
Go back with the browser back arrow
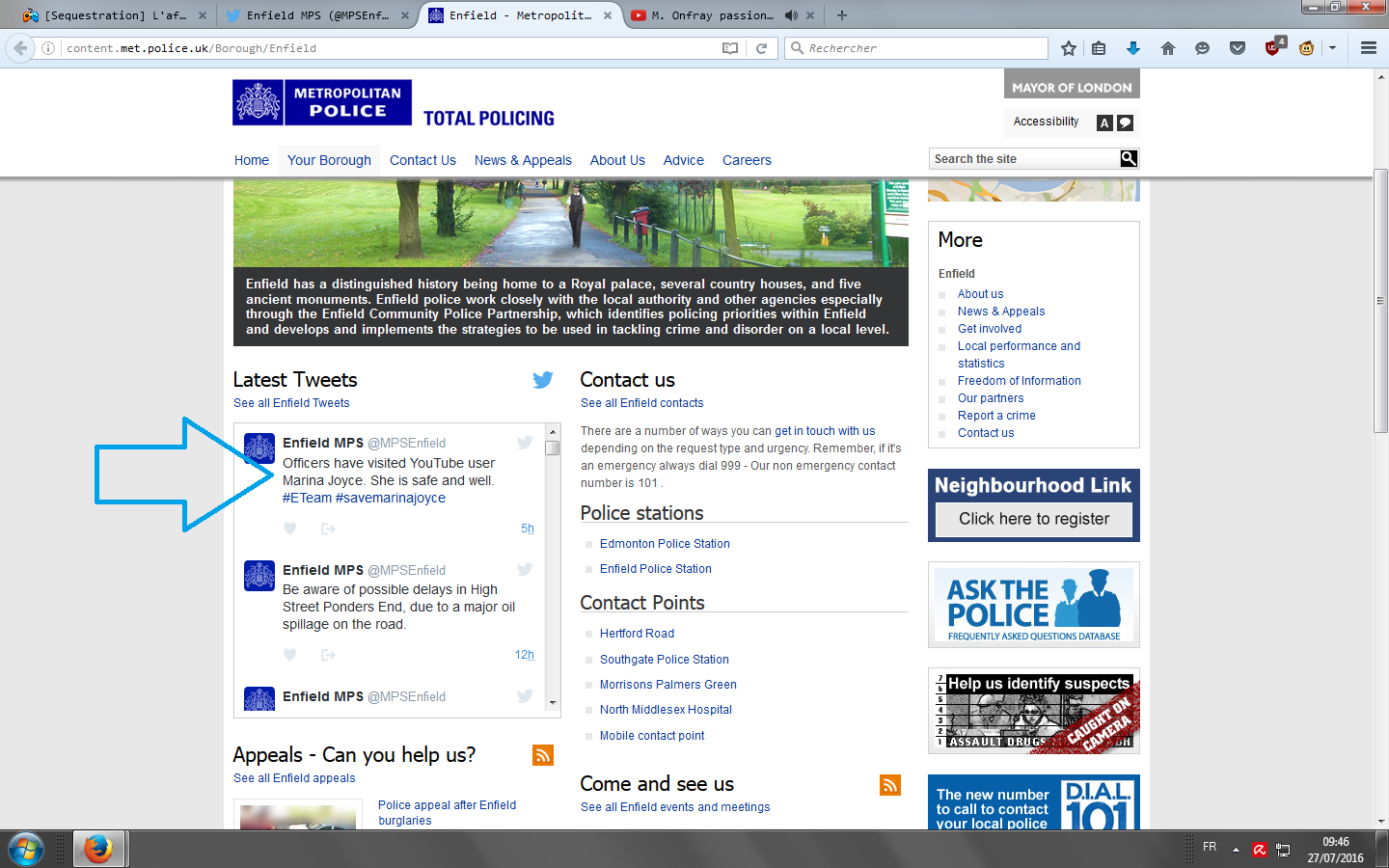20,48
